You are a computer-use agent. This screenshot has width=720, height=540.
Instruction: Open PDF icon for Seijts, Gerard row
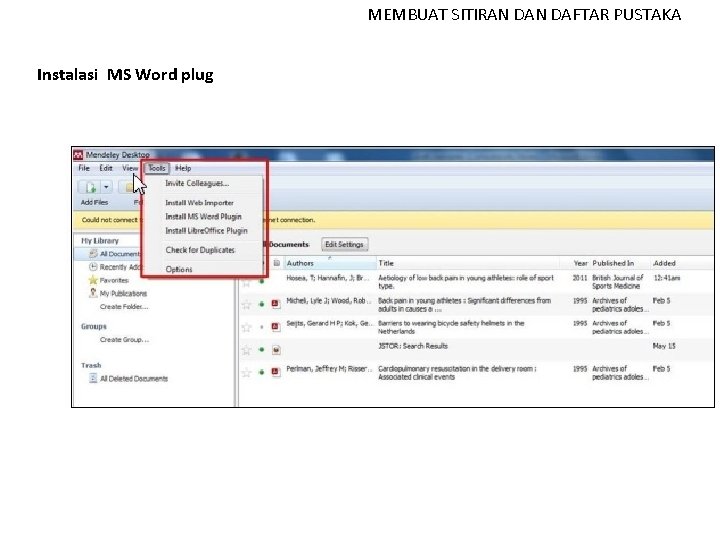click(276, 326)
